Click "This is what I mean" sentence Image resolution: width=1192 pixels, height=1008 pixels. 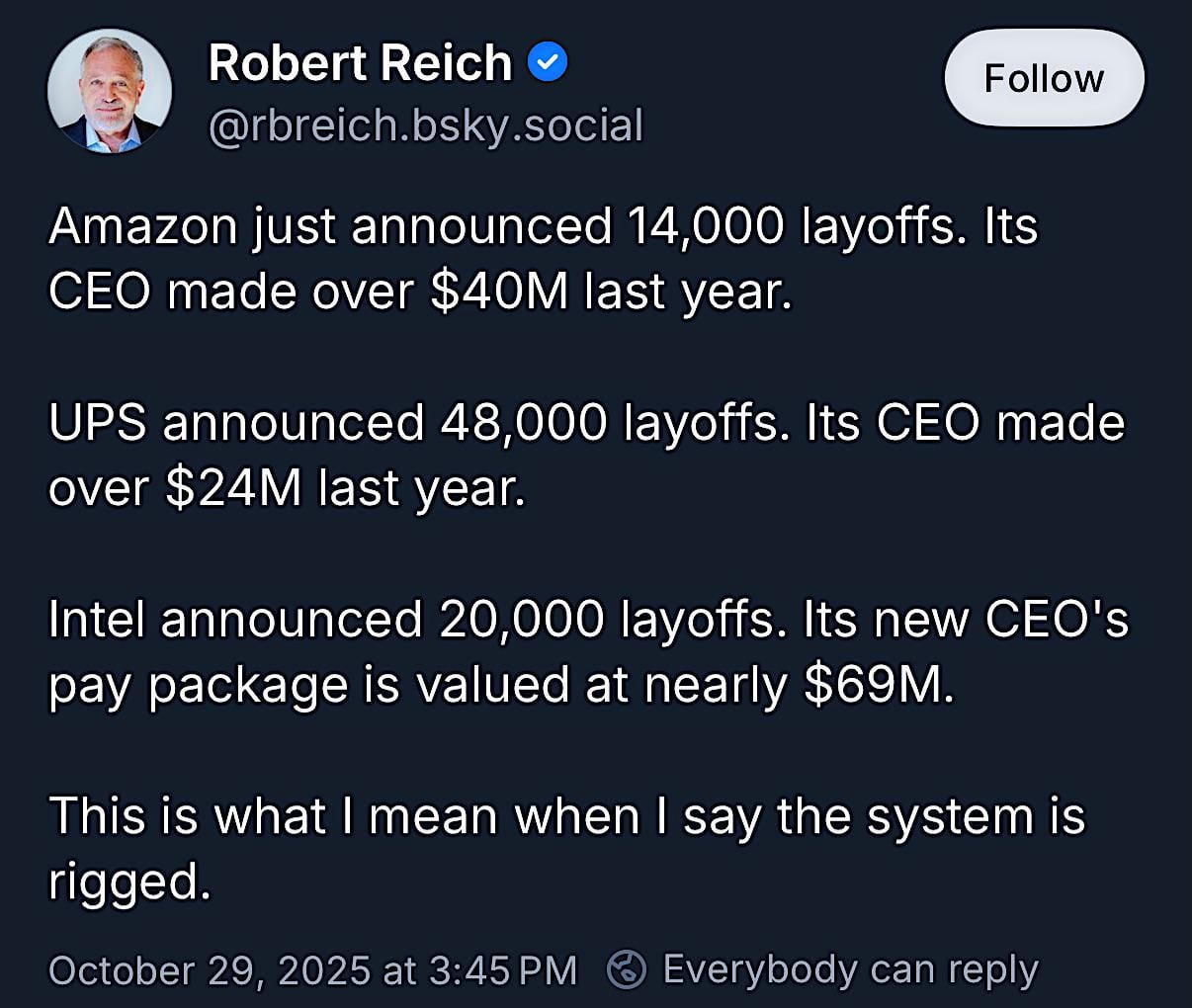click(277, 816)
